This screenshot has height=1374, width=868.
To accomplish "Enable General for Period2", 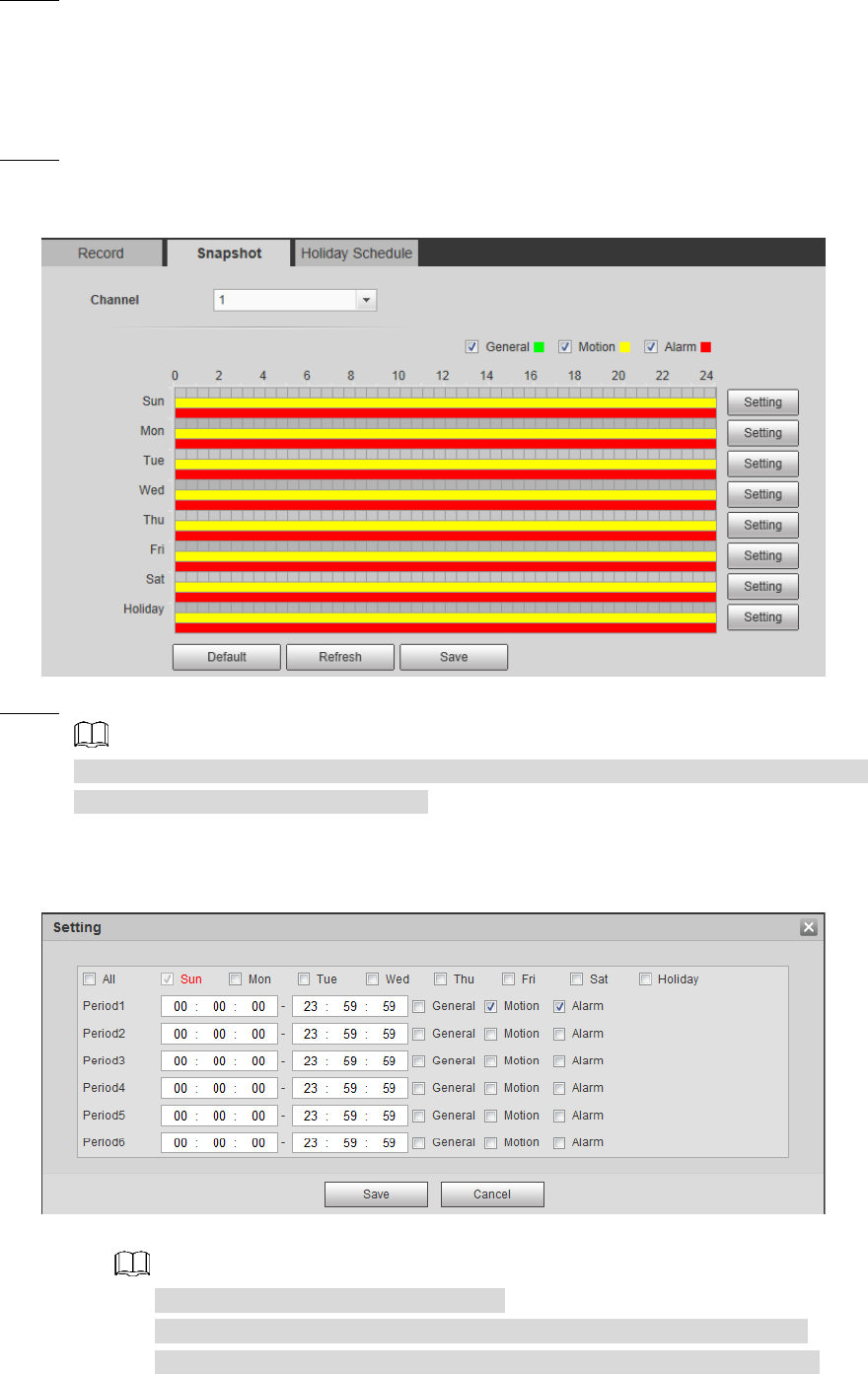I will pyautogui.click(x=419, y=1035).
